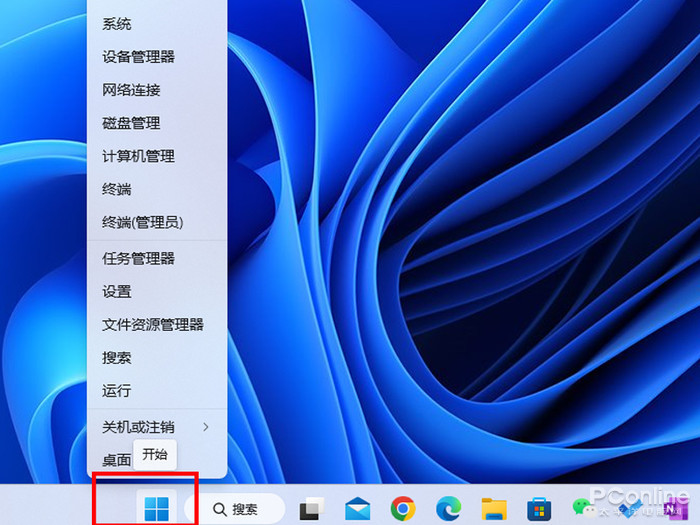Open 磁盘管理 from the menu
This screenshot has height=525, width=700.
coord(157,123)
